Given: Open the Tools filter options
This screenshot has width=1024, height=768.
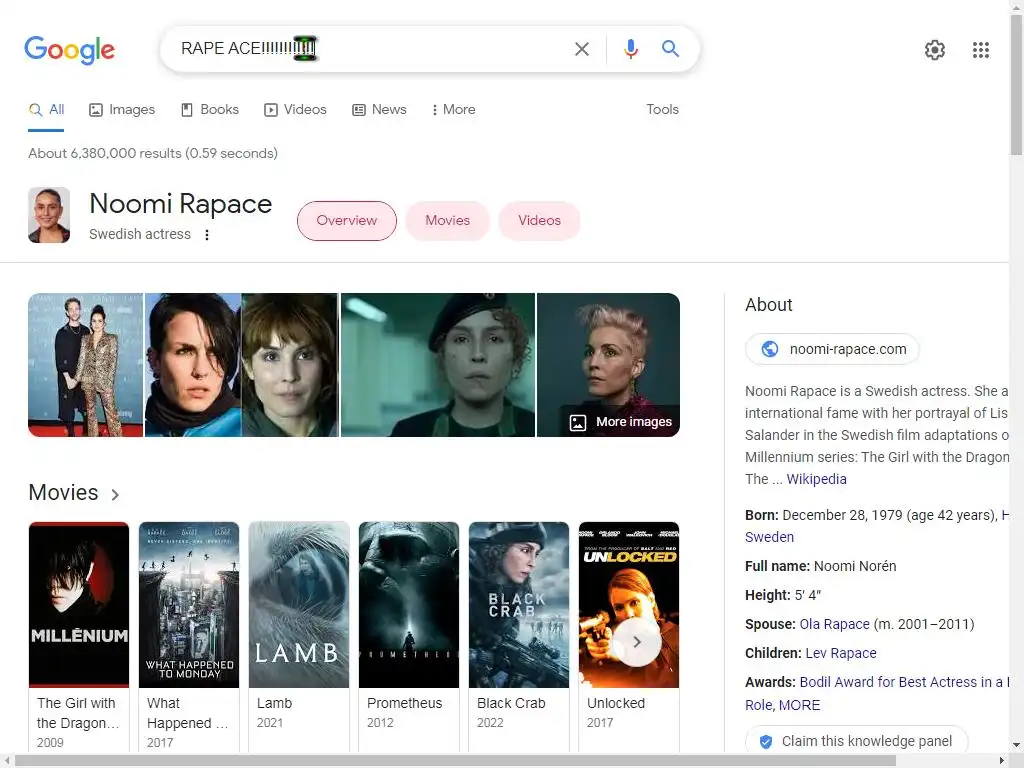Looking at the screenshot, I should [x=662, y=110].
